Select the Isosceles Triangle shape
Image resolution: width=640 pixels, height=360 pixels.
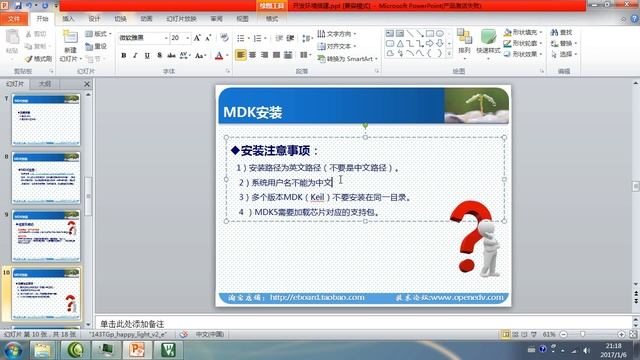coord(400,43)
